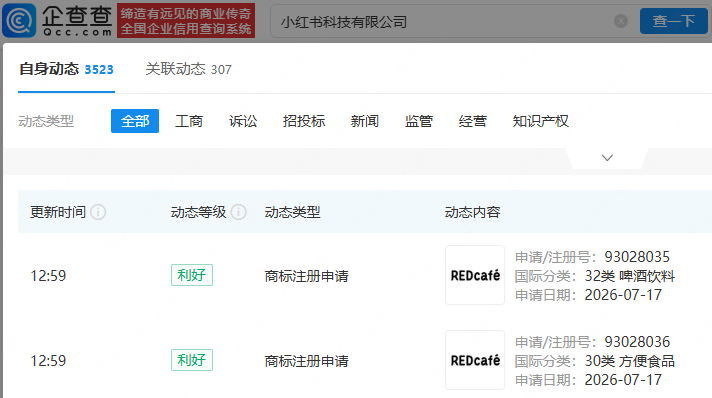The height and width of the screenshot is (398, 712).
Task: Click the 动态等级 column header
Action: pyautogui.click(x=198, y=212)
